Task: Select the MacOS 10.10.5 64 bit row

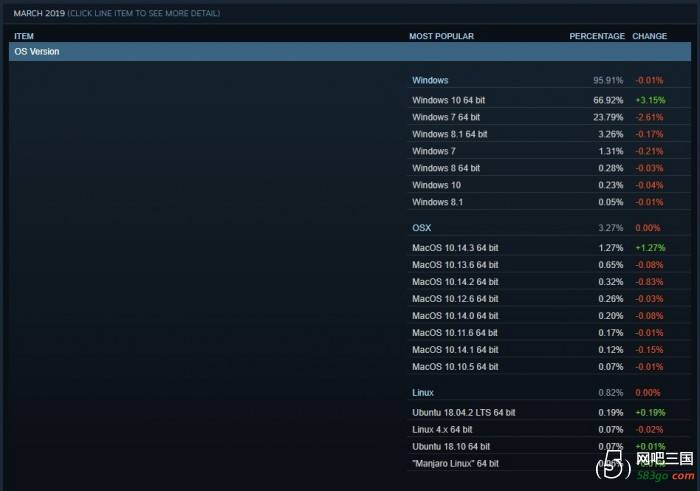Action: tap(549, 366)
